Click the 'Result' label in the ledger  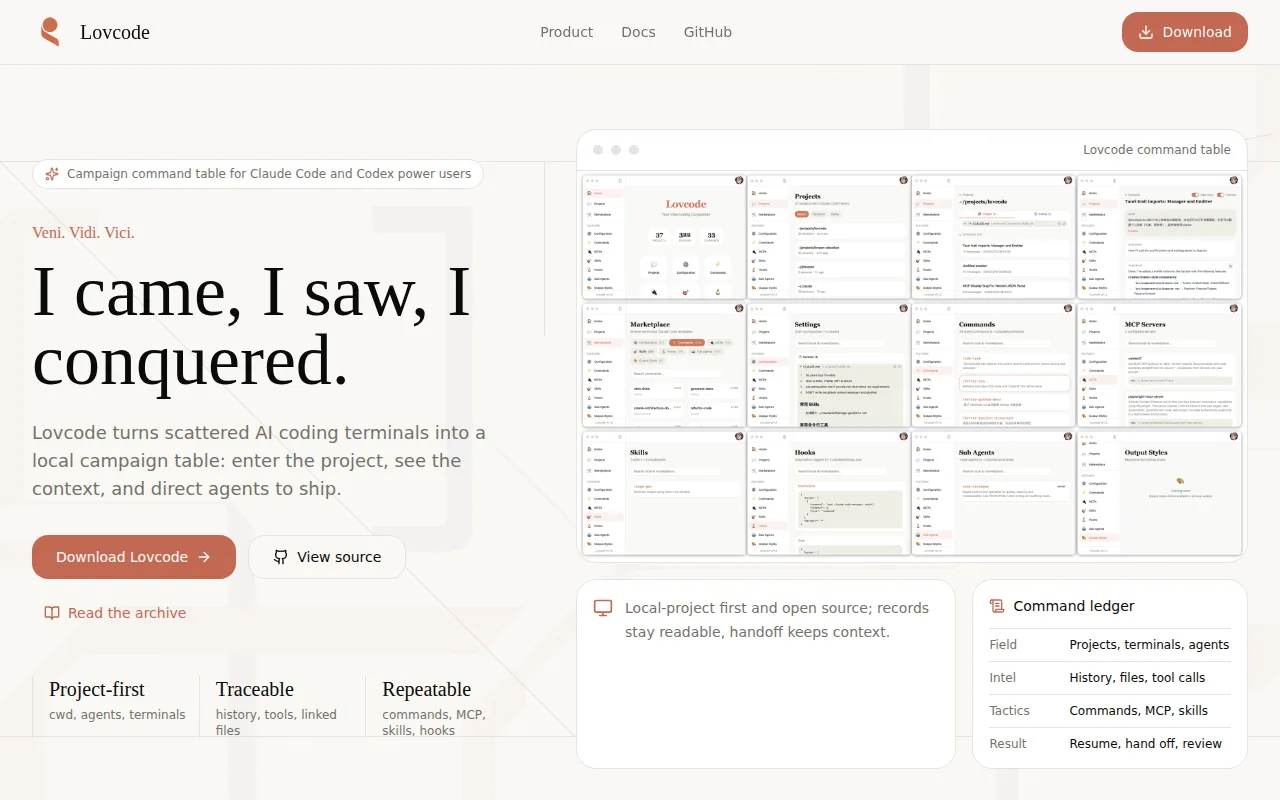[1008, 744]
